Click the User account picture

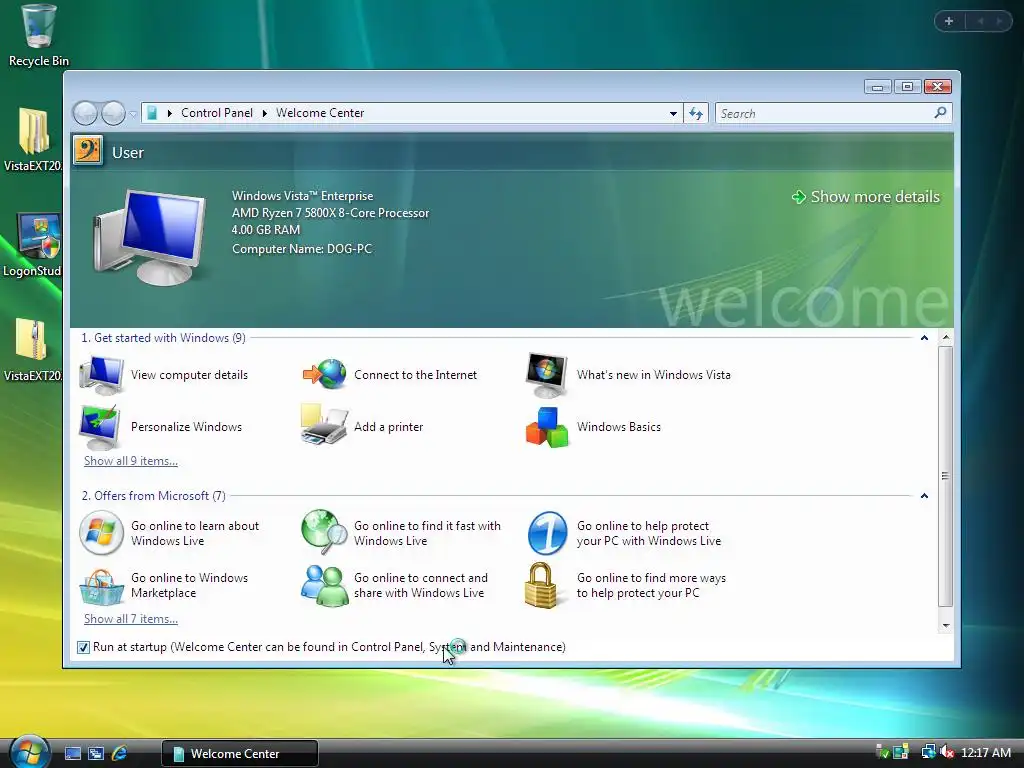click(x=88, y=152)
